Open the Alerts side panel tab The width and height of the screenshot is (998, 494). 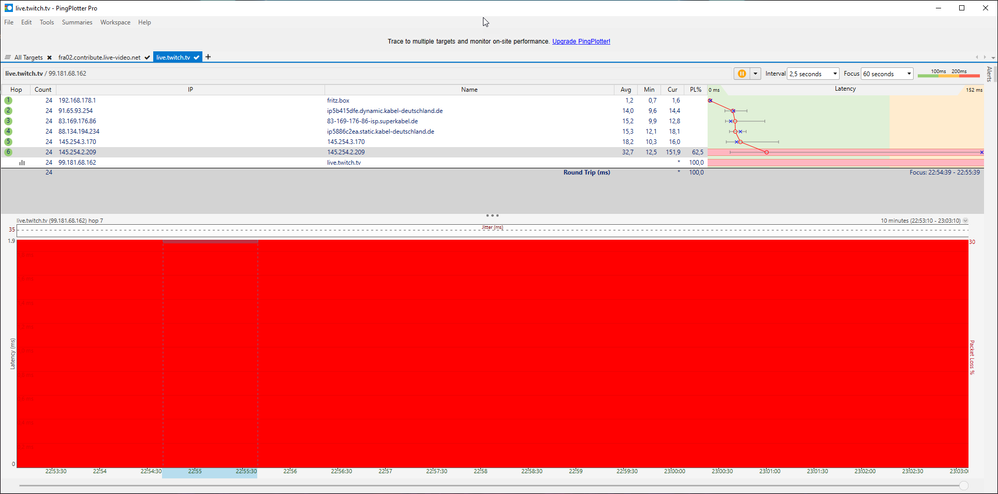pos(990,74)
